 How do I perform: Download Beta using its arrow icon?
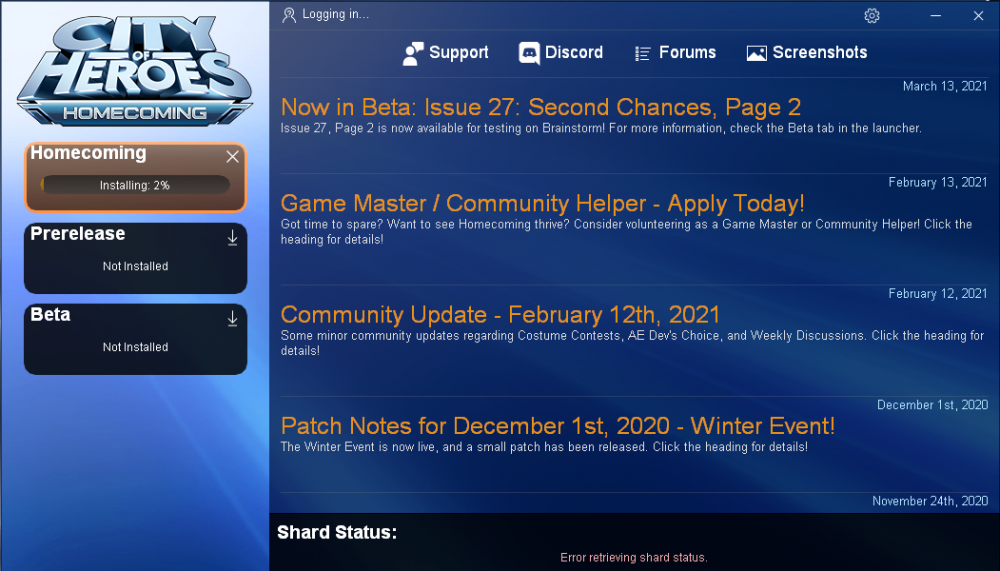pos(232,318)
